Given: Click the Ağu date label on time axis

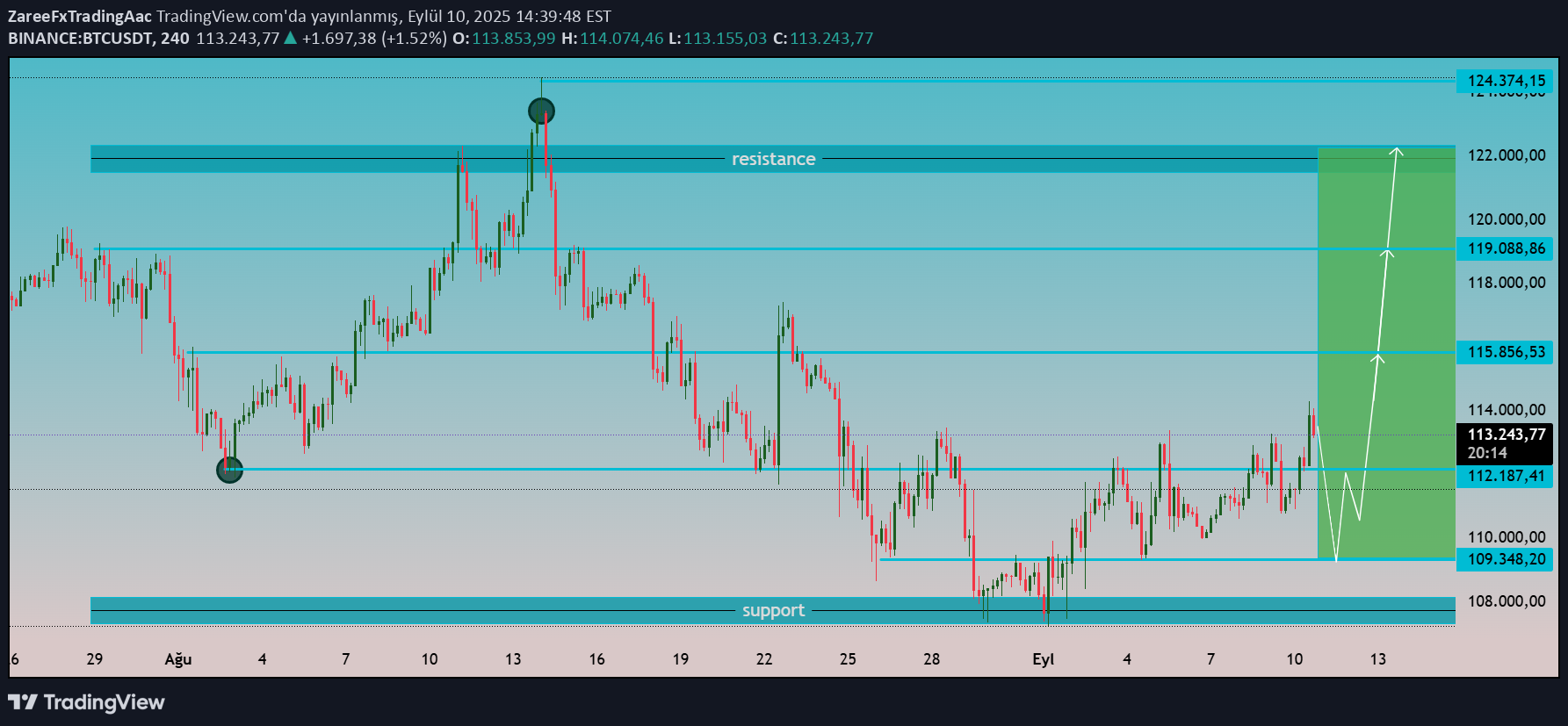Looking at the screenshot, I should (178, 659).
